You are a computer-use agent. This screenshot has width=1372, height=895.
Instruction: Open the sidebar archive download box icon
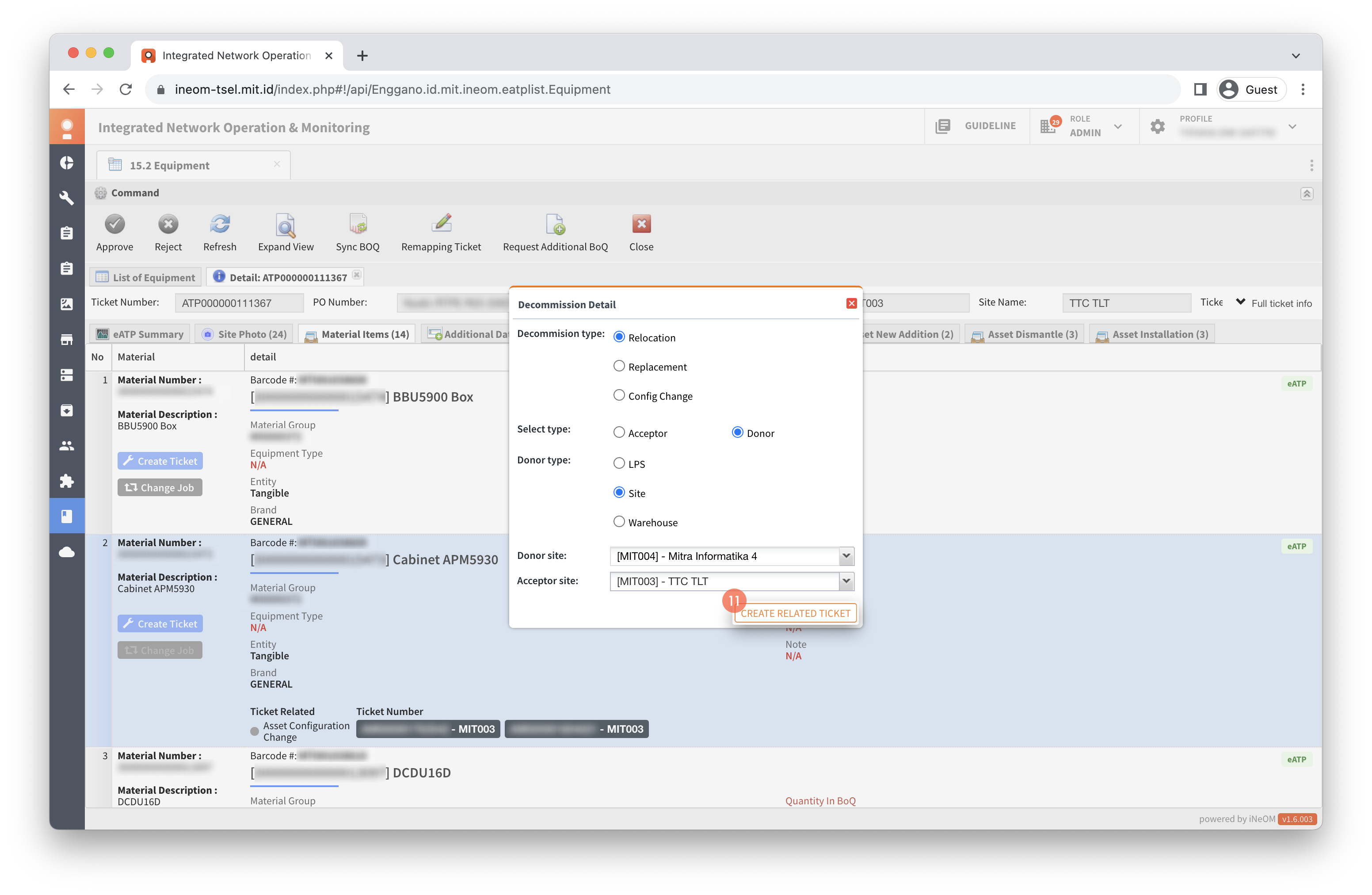67,410
